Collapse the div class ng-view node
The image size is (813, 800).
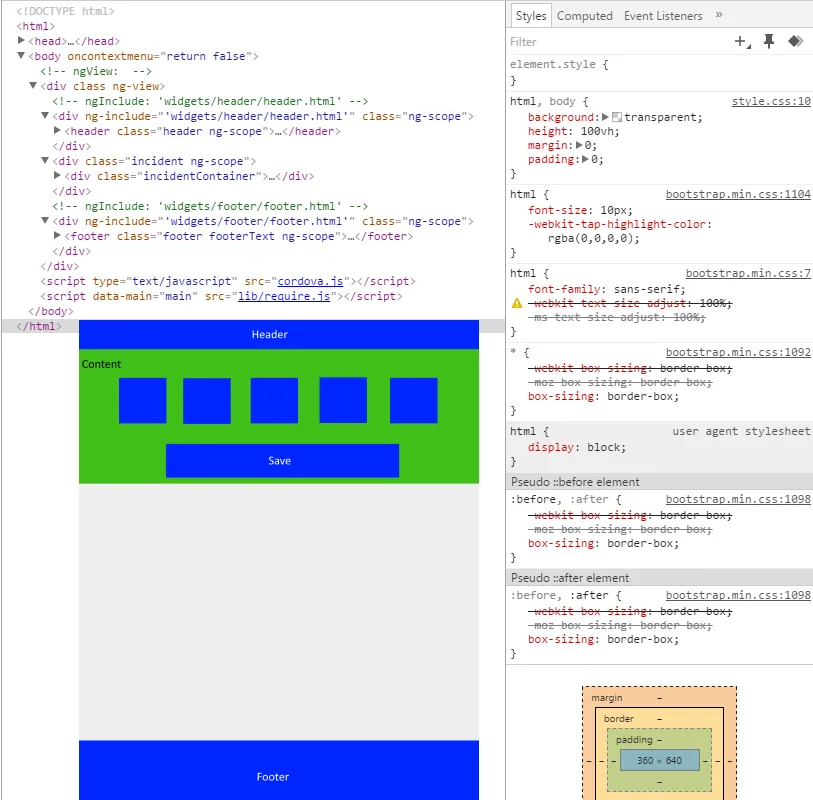[x=33, y=86]
